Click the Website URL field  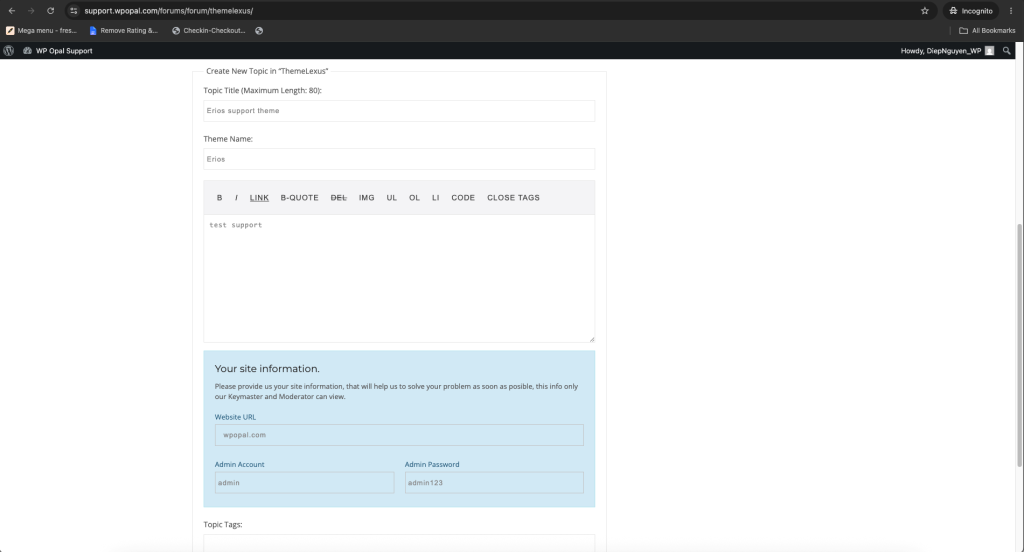399,434
